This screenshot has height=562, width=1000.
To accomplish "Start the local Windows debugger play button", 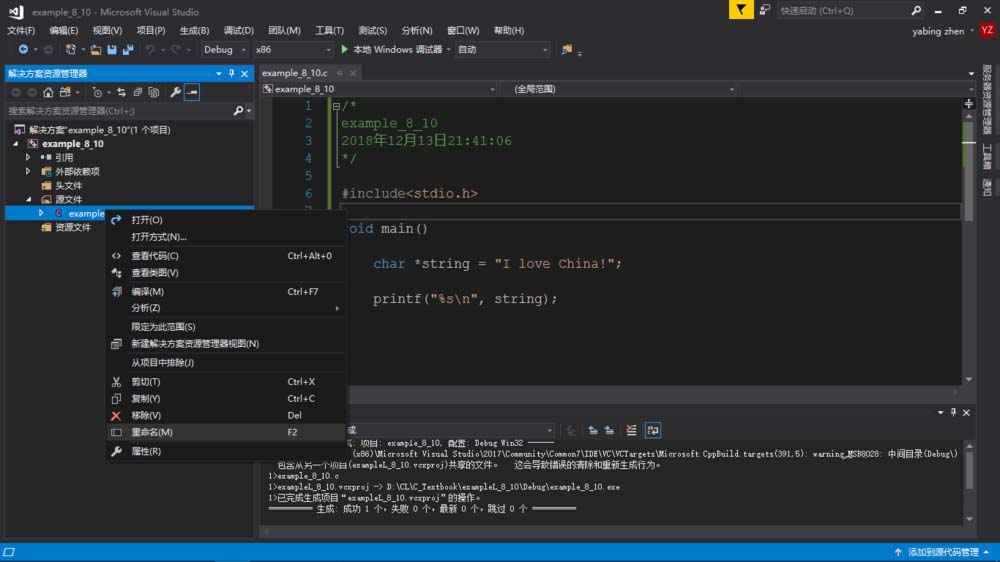I will point(345,49).
